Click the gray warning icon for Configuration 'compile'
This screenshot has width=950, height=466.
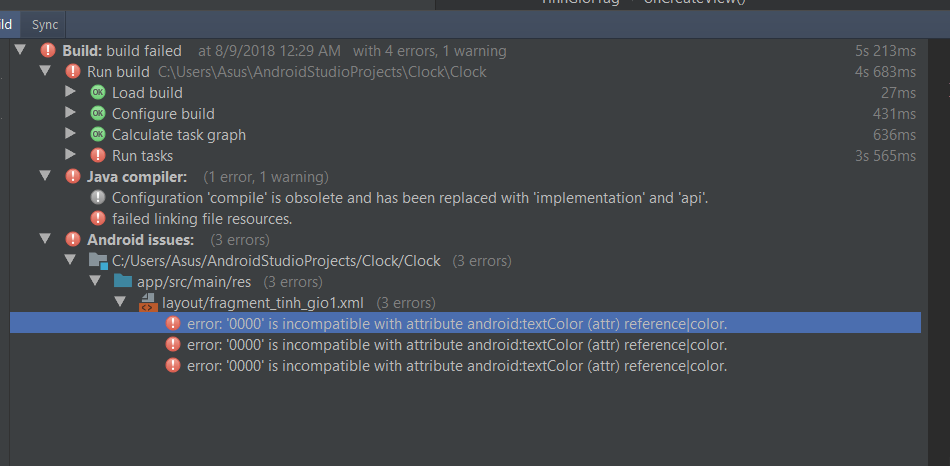97,197
